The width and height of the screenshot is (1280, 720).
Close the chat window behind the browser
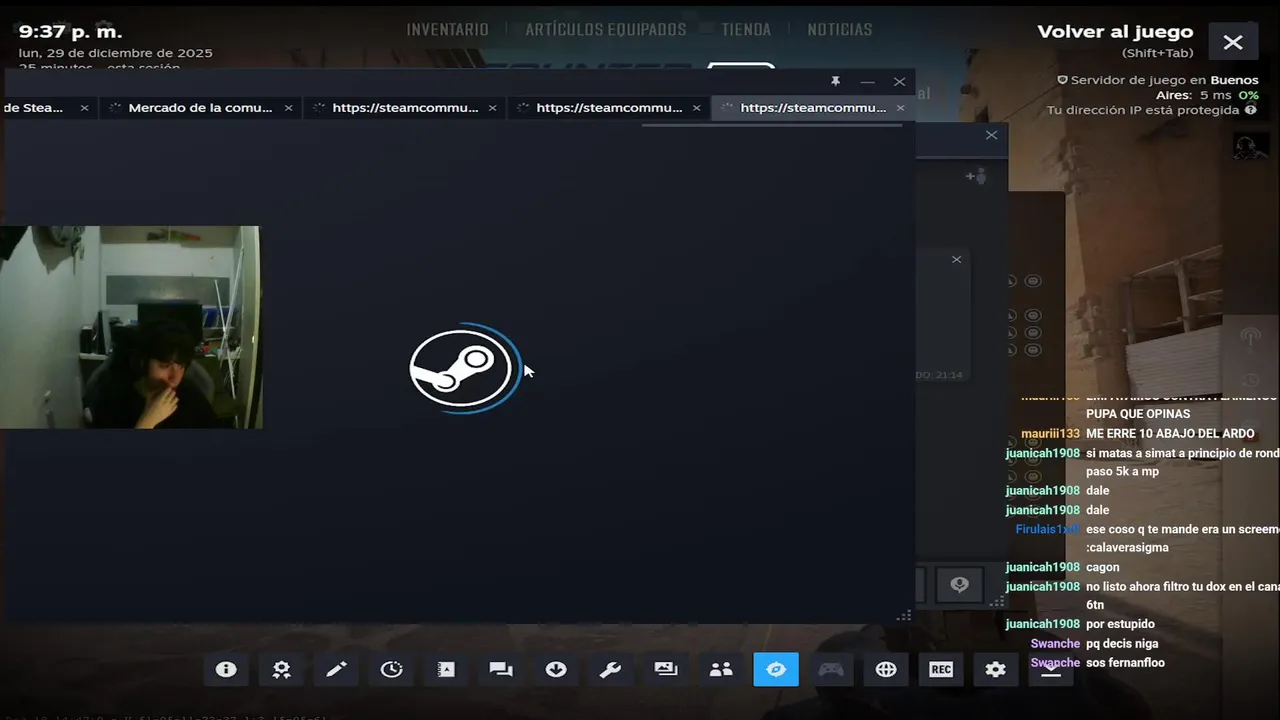[x=991, y=135]
